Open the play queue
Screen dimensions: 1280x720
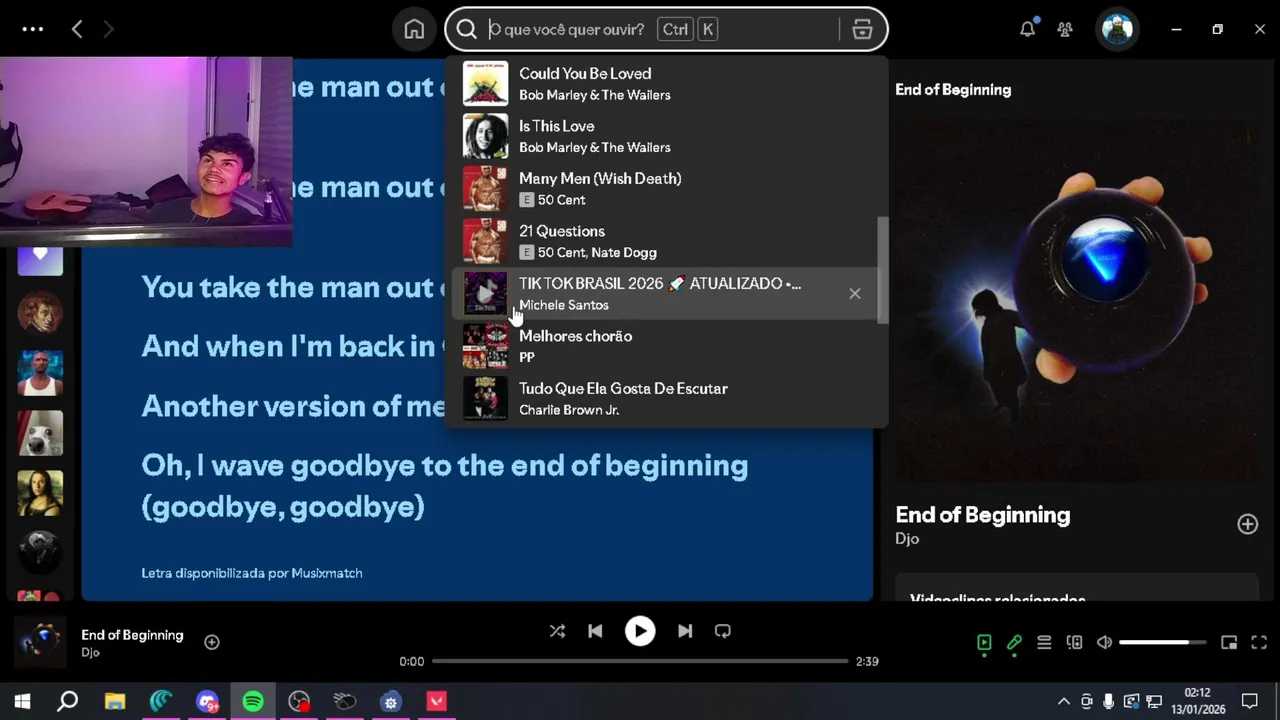[1044, 642]
